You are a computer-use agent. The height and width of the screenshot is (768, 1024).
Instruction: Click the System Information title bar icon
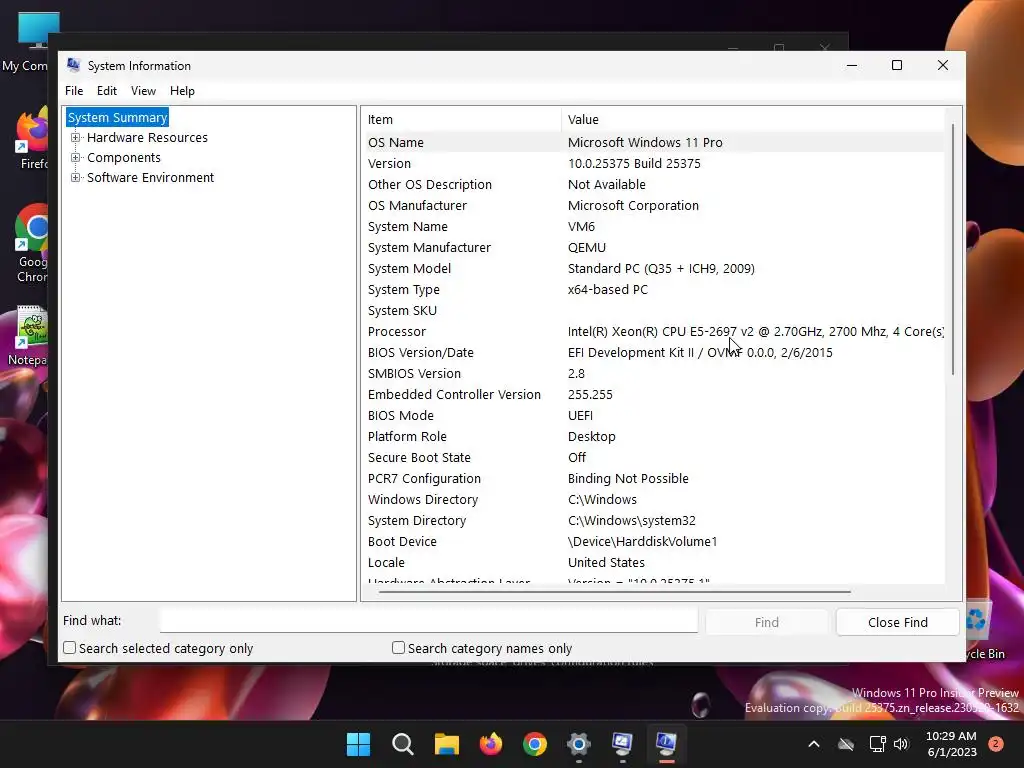pos(73,65)
